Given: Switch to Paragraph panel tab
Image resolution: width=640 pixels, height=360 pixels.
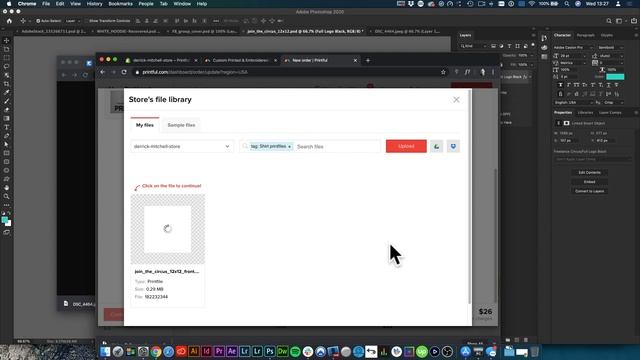Looking at the screenshot, I should point(586,36).
